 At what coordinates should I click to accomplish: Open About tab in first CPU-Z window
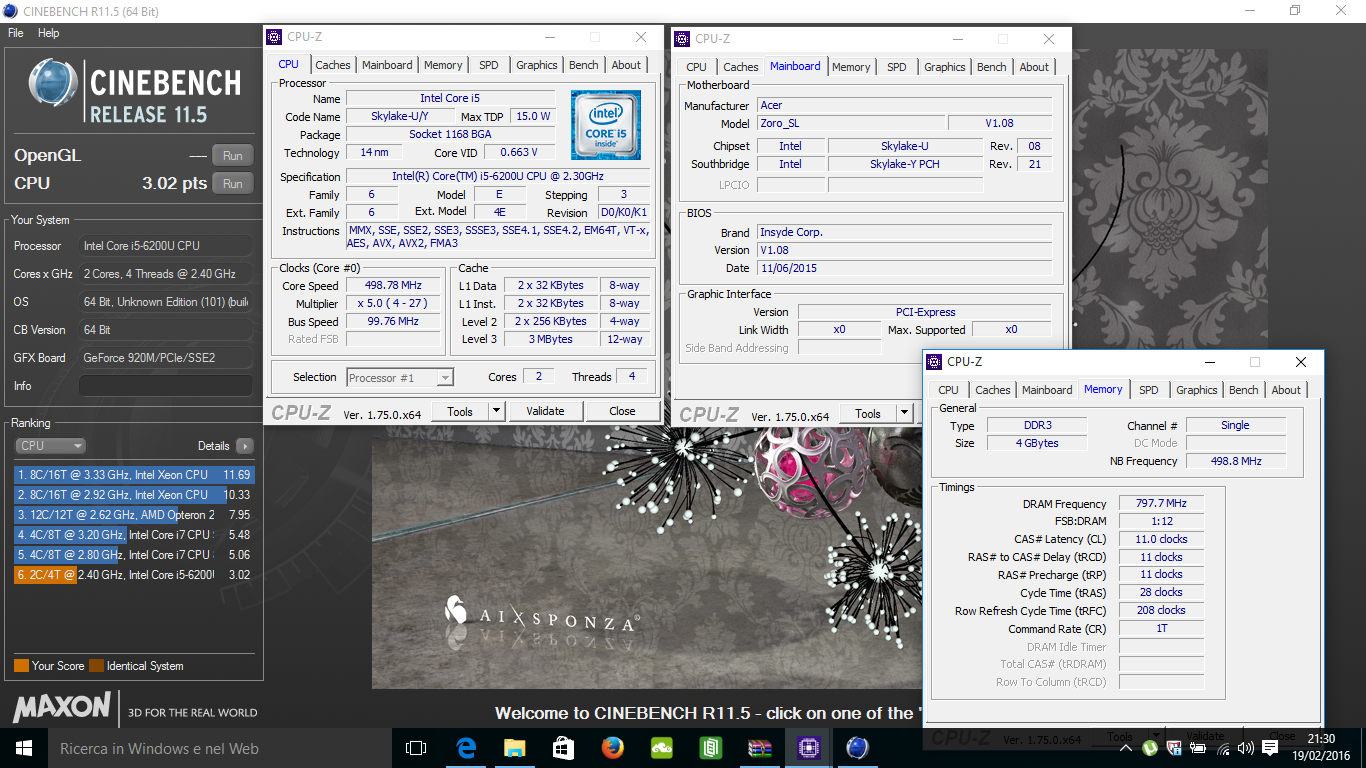pos(627,65)
